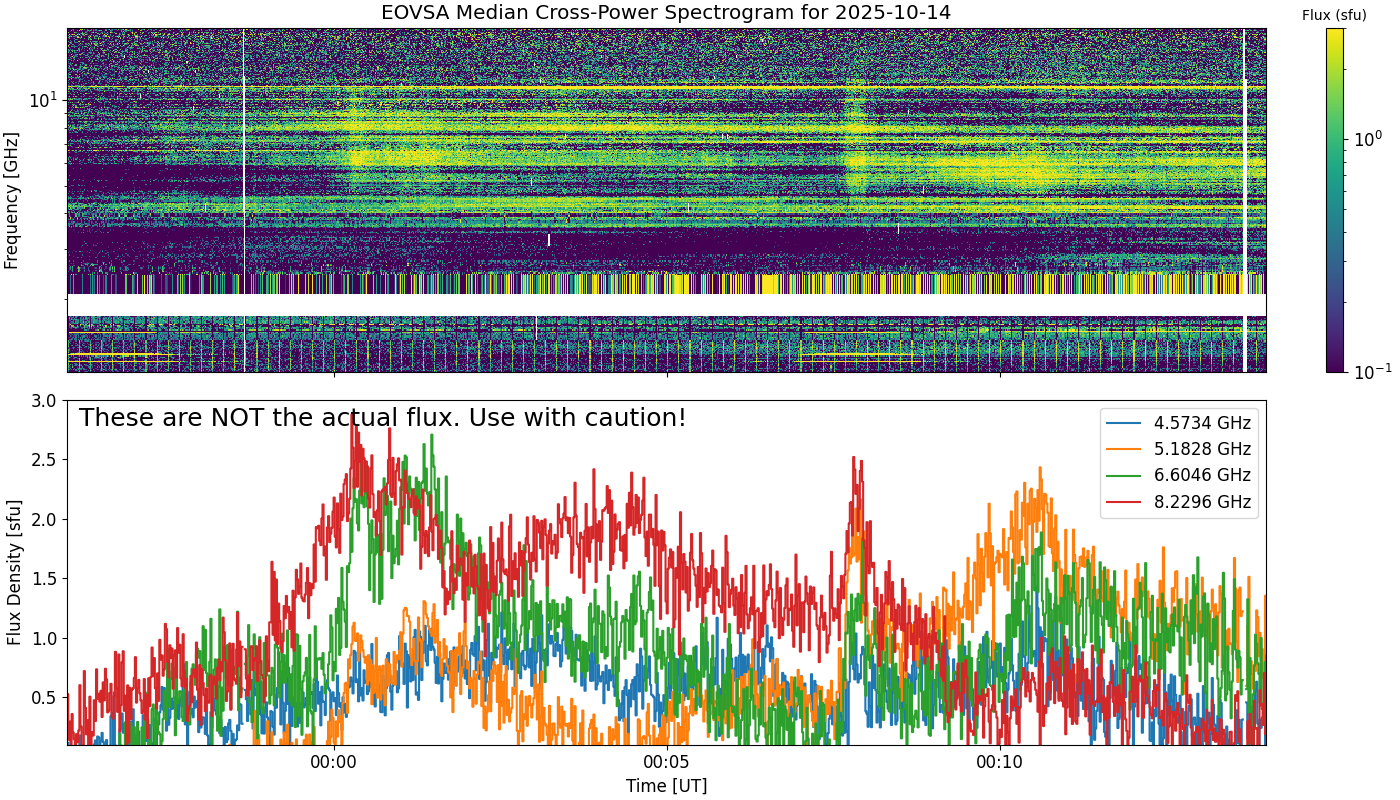Click the Frequency [GHz] axis label
This screenshot has width=1400, height=800.
[x=12, y=200]
